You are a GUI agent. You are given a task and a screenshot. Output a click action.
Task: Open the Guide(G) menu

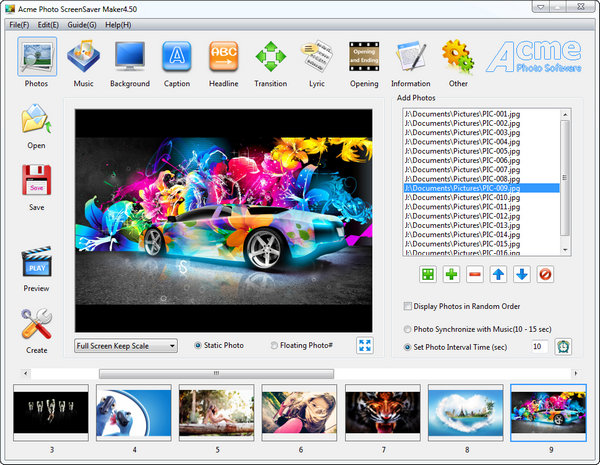[82, 24]
